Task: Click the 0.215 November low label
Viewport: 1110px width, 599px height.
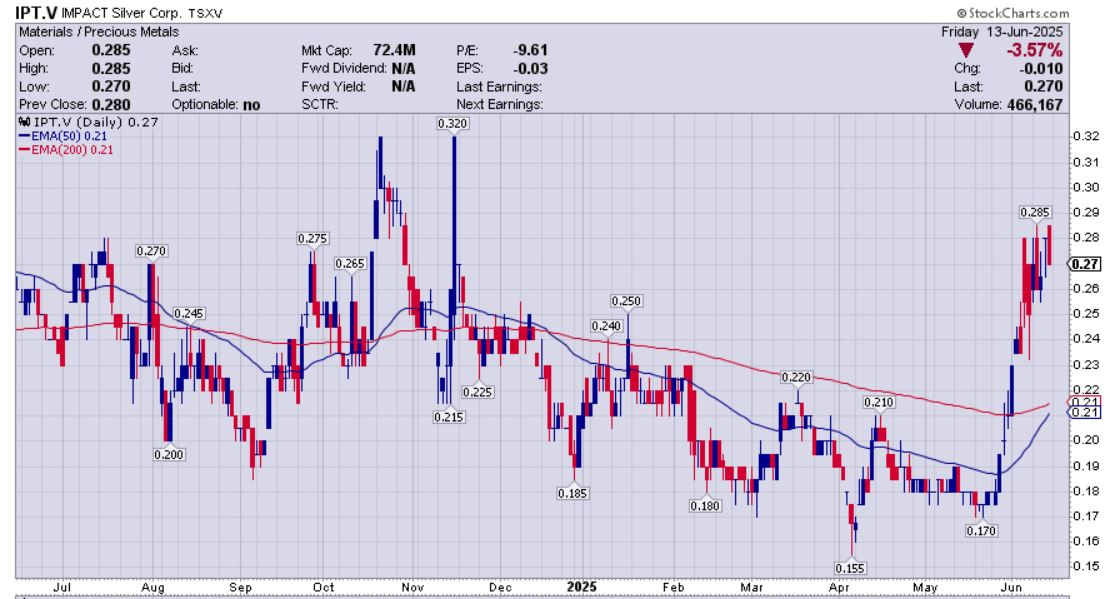Action: pos(448,417)
